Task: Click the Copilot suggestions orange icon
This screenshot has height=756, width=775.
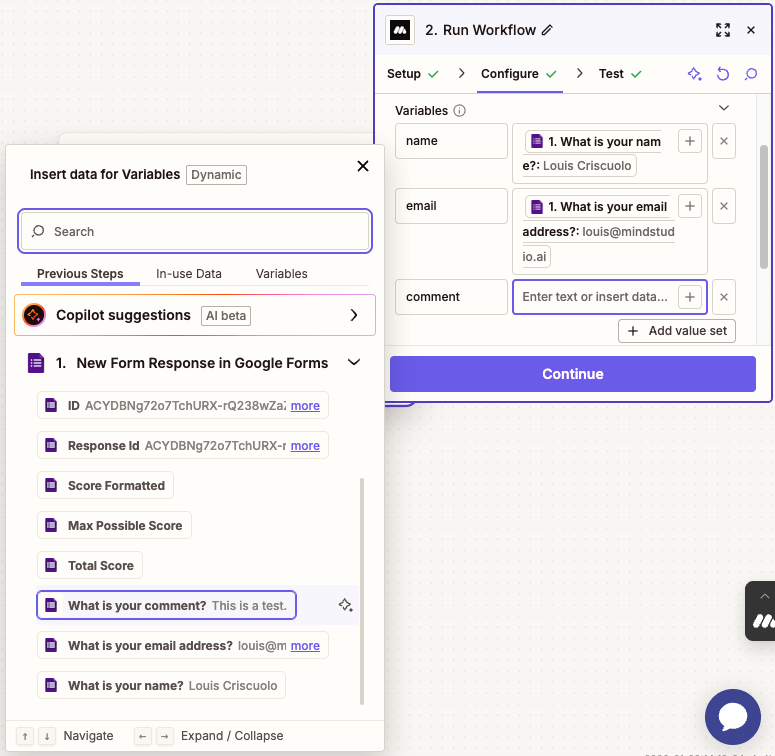Action: pos(34,315)
